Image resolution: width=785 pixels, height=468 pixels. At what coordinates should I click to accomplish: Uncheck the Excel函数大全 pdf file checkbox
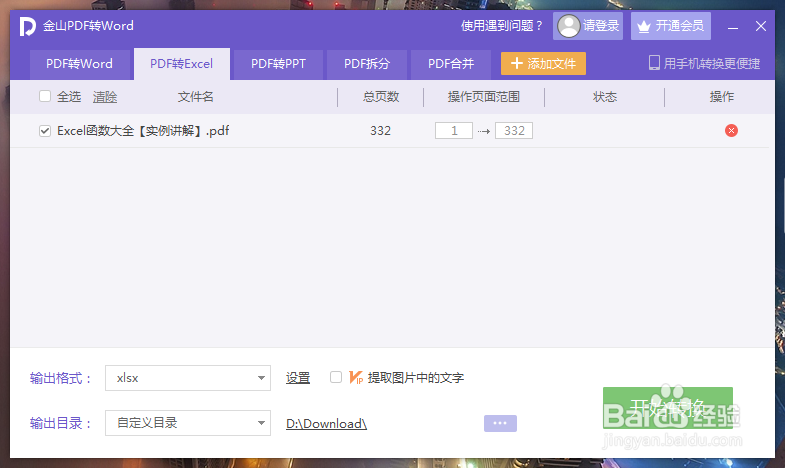tap(45, 131)
